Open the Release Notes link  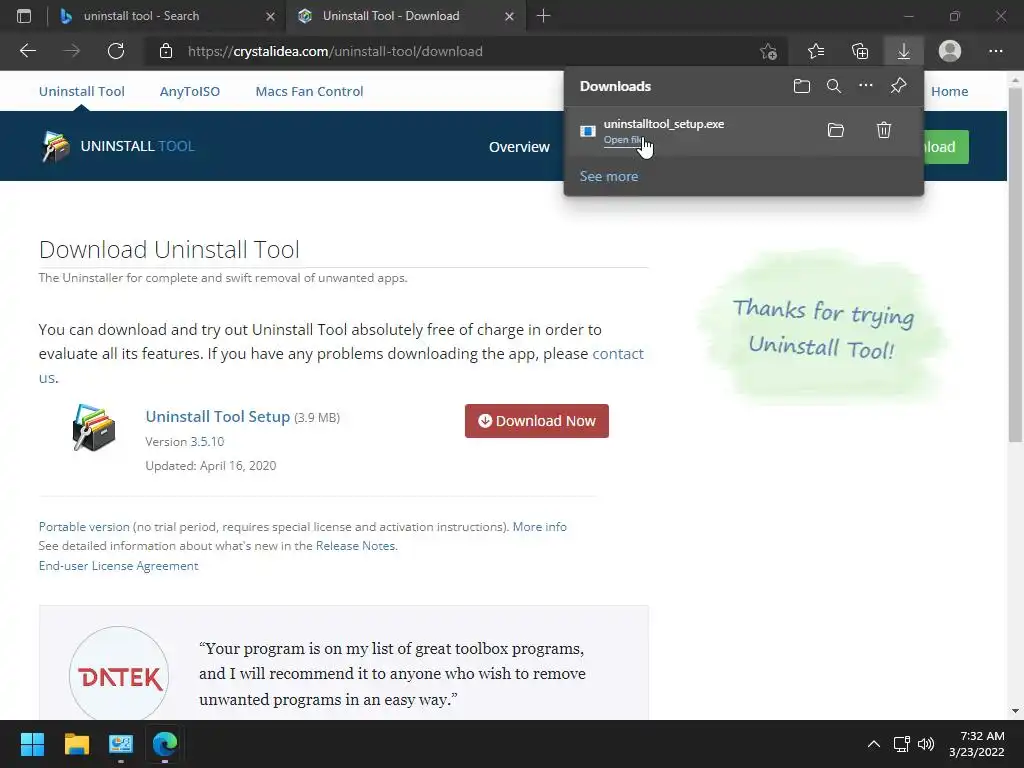pyautogui.click(x=355, y=545)
